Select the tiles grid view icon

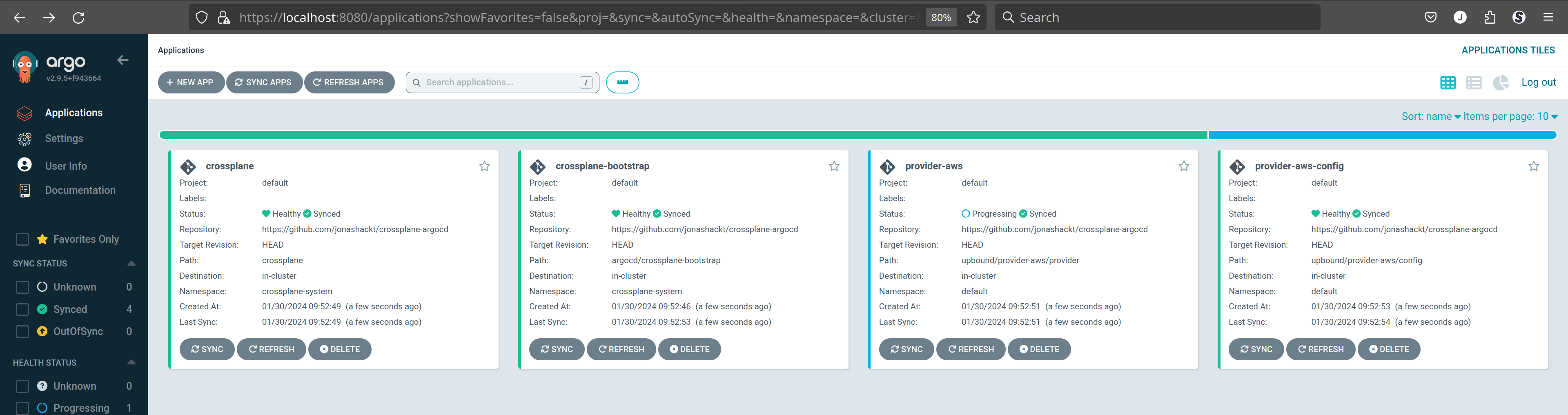tap(1448, 83)
